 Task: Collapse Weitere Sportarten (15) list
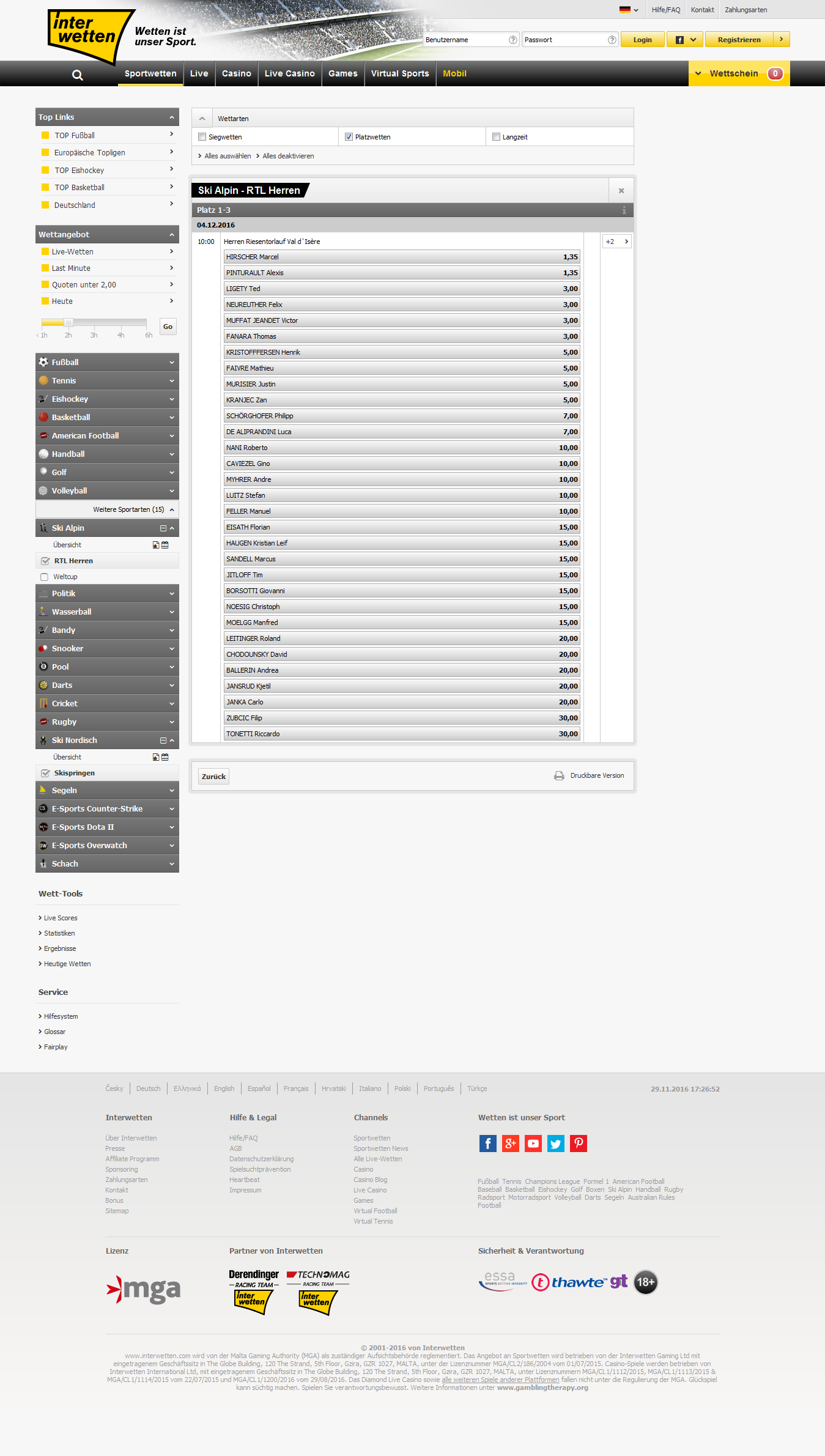pyautogui.click(x=107, y=509)
